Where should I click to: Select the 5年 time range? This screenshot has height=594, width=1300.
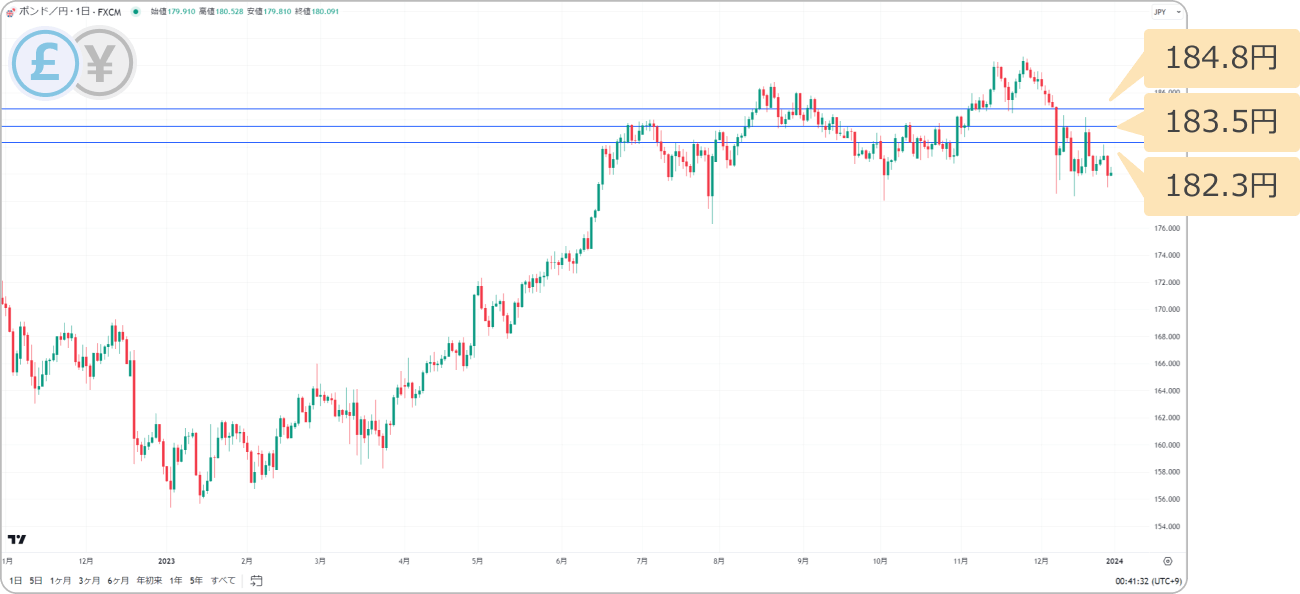pos(196,580)
